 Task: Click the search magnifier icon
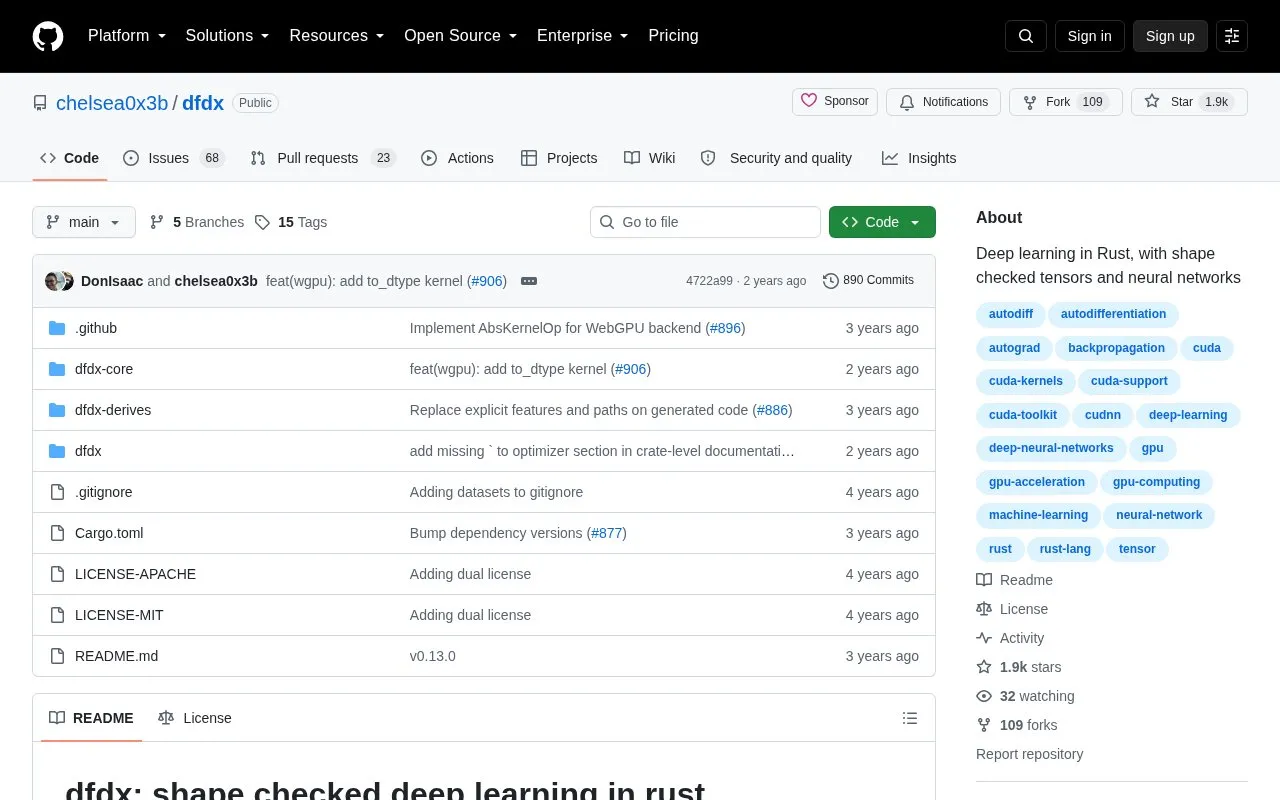(x=1026, y=36)
